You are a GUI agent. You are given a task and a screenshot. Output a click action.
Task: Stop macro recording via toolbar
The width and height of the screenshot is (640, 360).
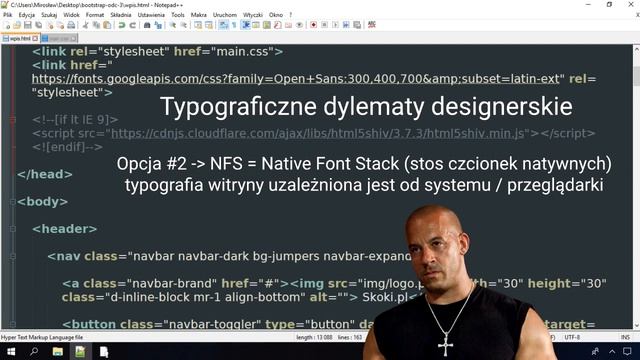coord(324,25)
